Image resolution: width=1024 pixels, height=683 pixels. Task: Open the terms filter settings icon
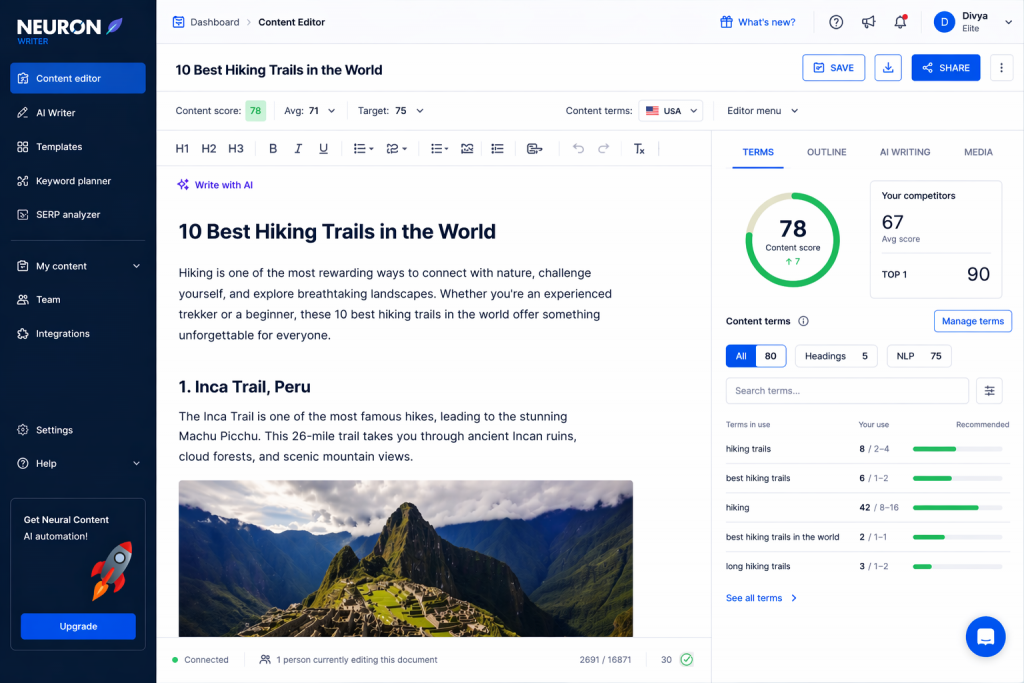point(989,391)
